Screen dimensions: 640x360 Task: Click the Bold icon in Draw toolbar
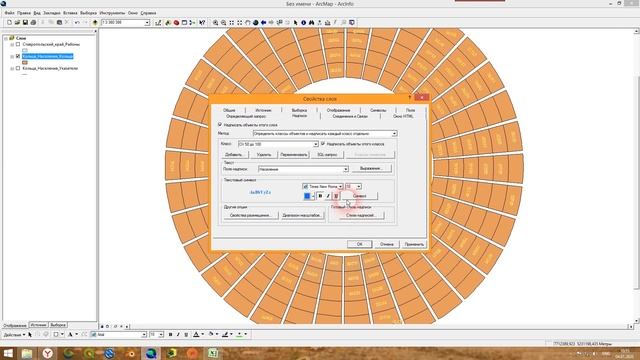click(x=170, y=335)
